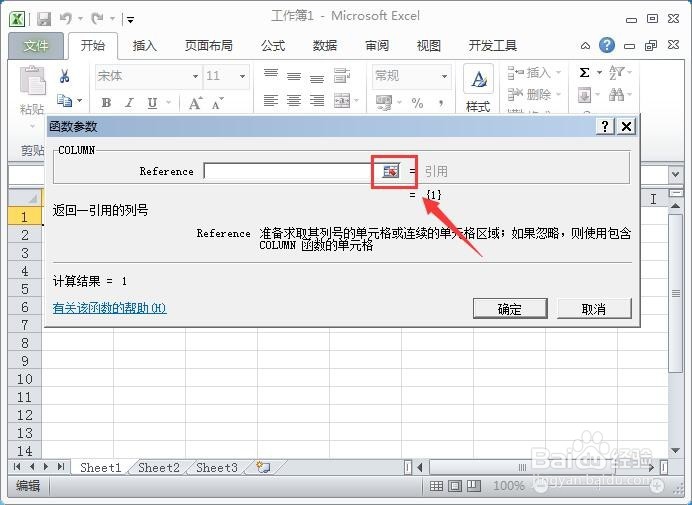This screenshot has height=505, width=692.
Task: Click the Undo arrow icon
Action: tap(65, 18)
